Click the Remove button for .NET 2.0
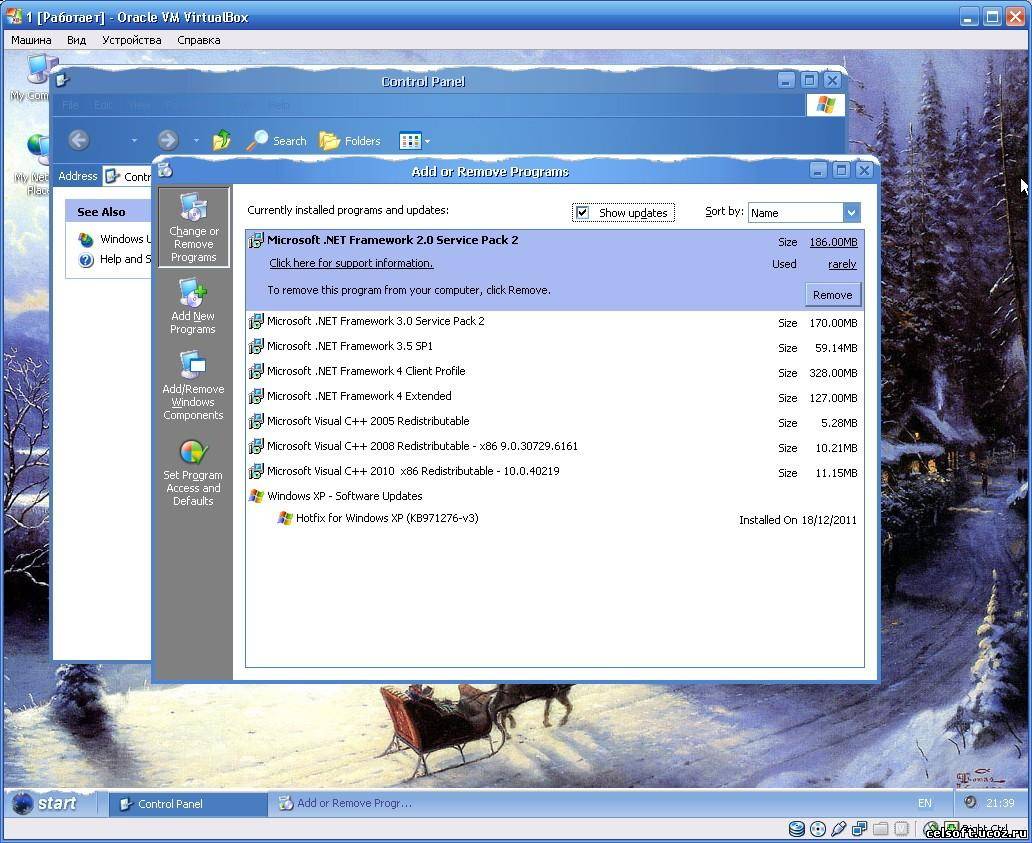The width and height of the screenshot is (1032, 843). (x=832, y=295)
